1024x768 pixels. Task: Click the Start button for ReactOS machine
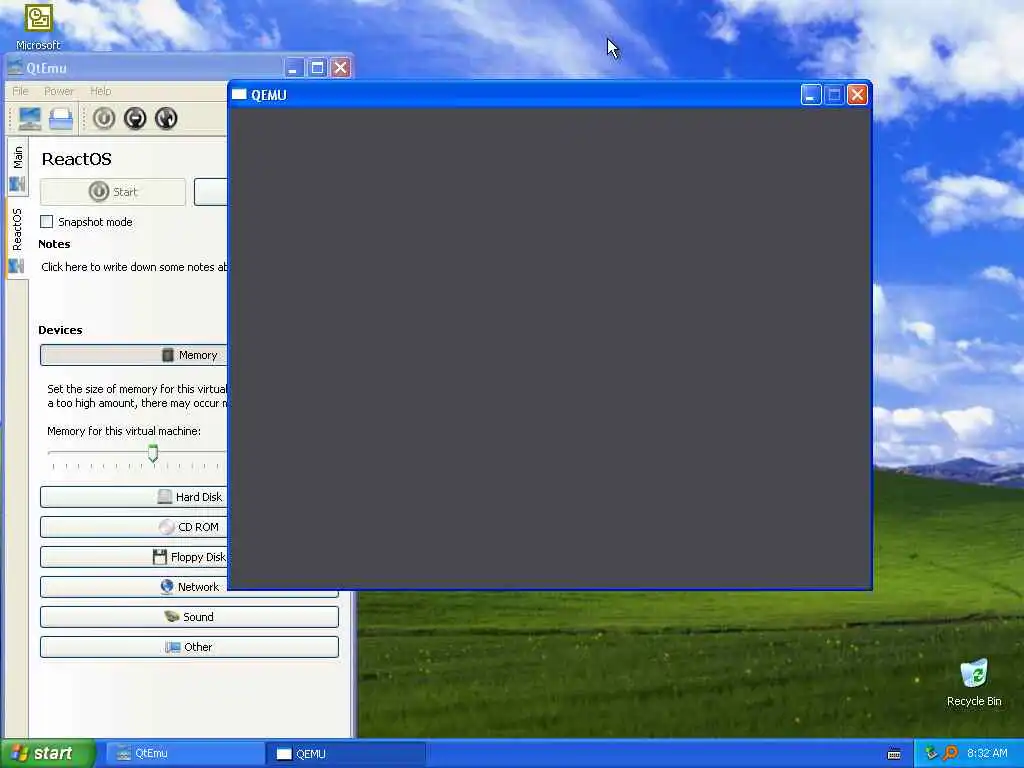click(113, 192)
